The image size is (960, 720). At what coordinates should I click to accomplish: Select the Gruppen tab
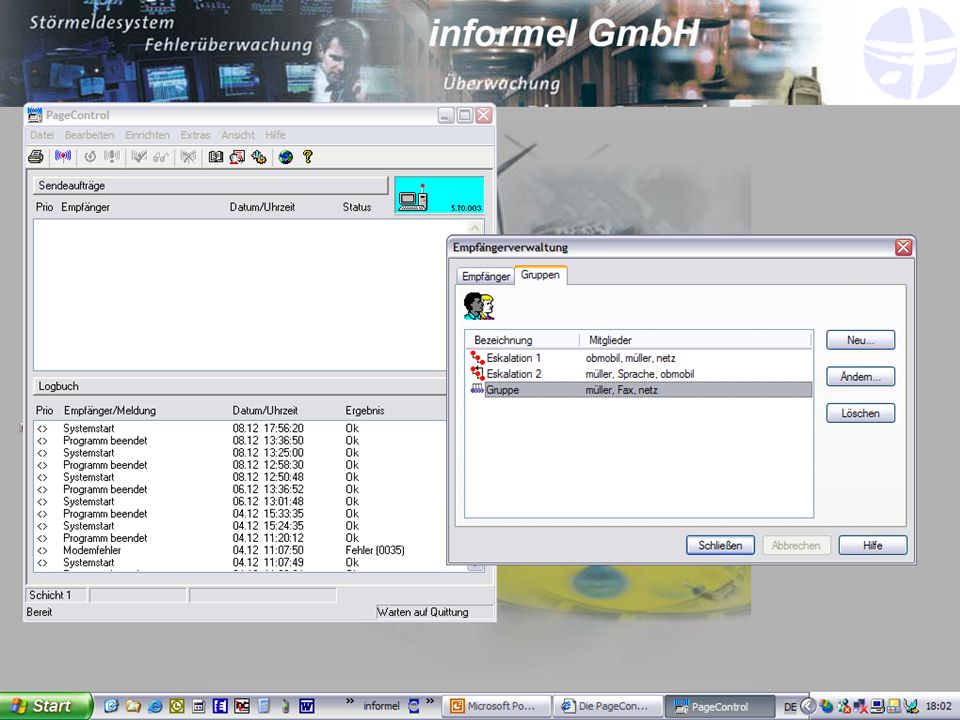(541, 275)
